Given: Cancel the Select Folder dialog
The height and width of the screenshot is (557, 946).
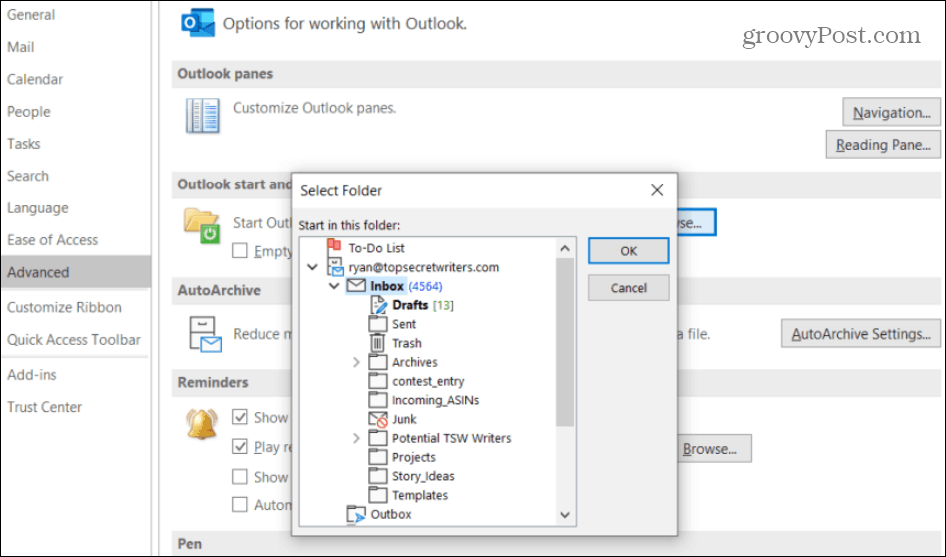Looking at the screenshot, I should [x=629, y=288].
